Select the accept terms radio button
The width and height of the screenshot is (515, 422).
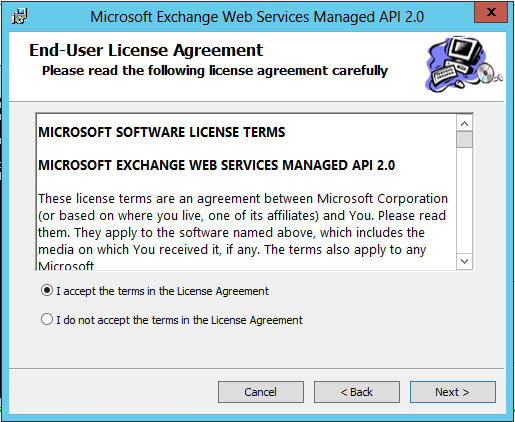coord(47,291)
